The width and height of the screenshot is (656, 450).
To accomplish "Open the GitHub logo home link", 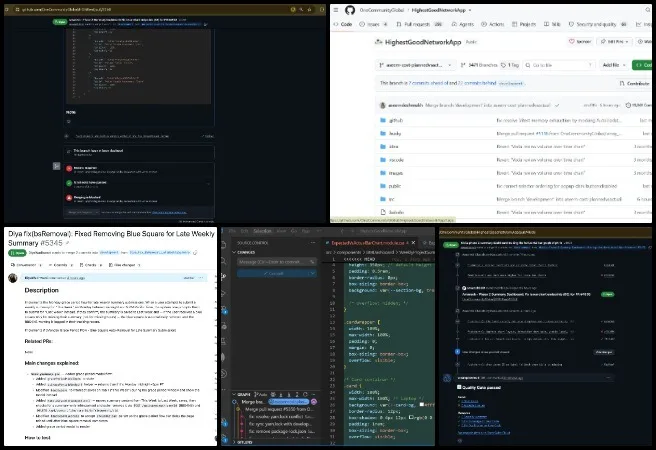I will point(350,10).
